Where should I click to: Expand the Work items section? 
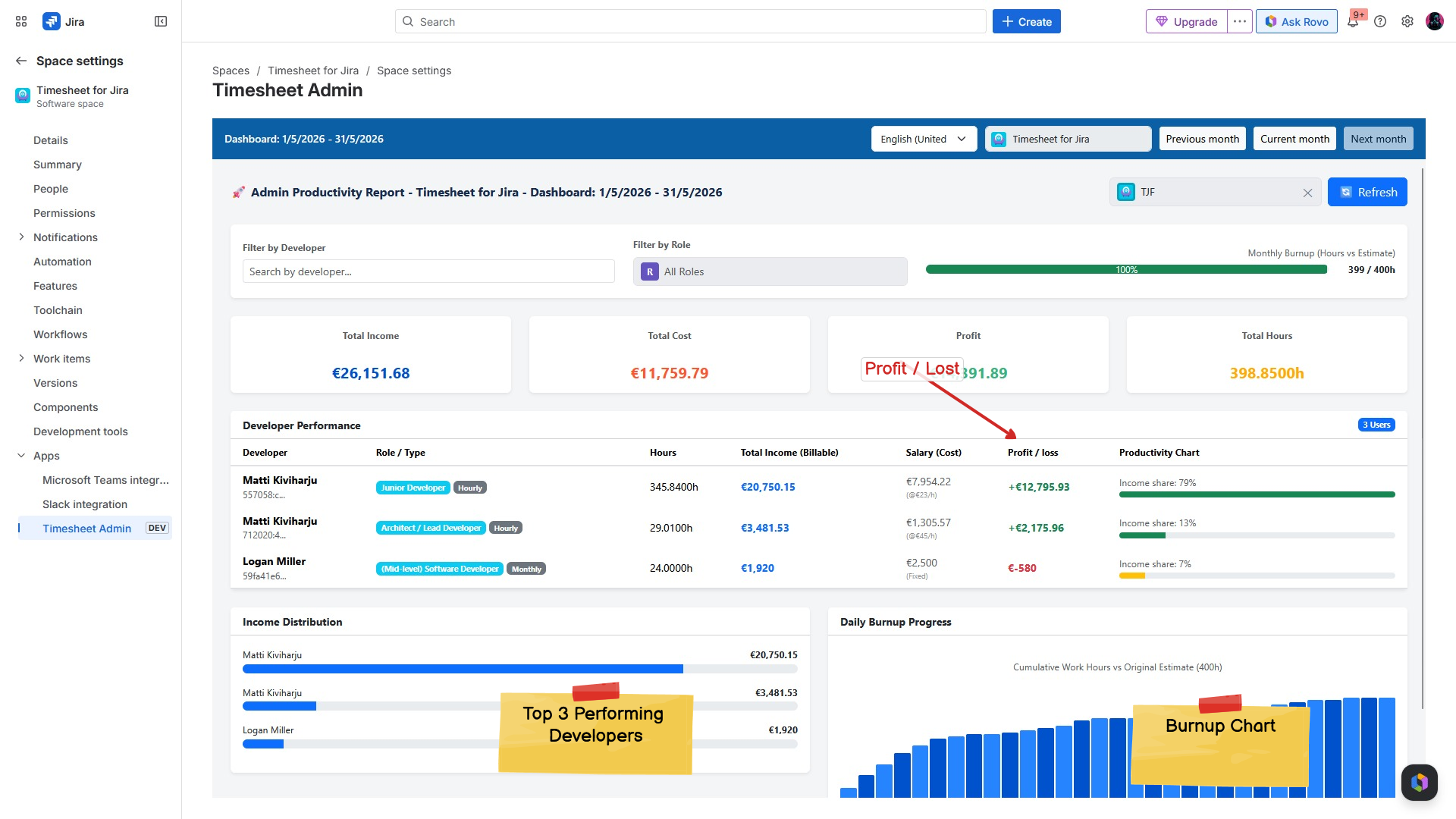(x=21, y=359)
